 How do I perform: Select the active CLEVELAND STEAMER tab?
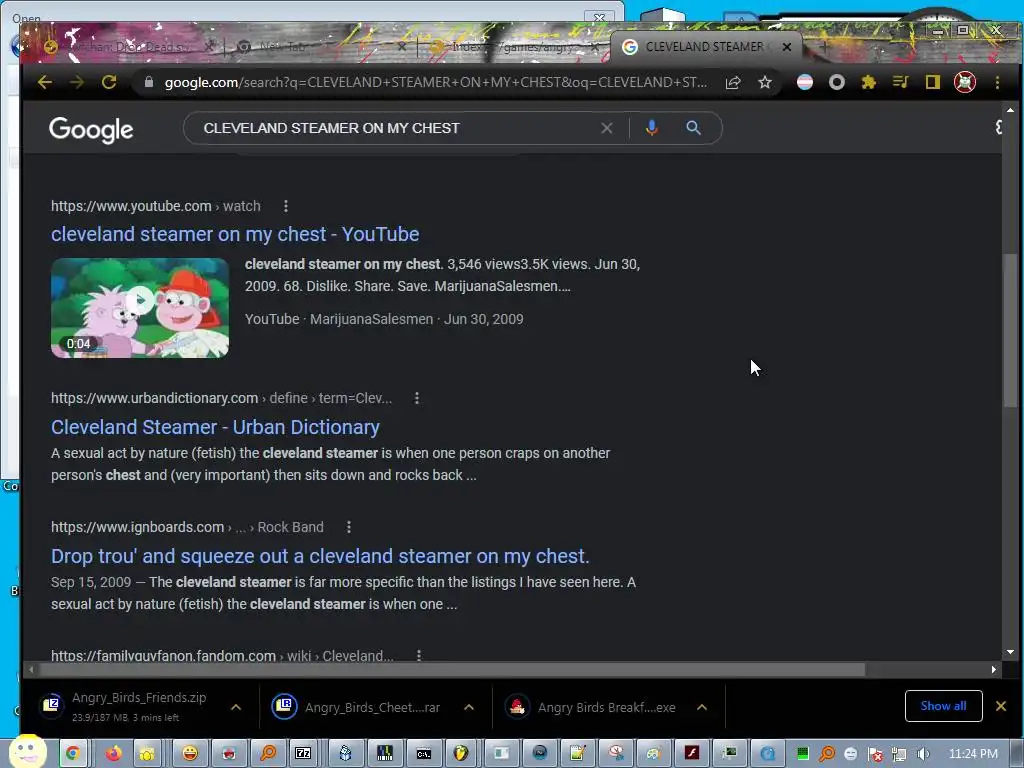[x=705, y=47]
